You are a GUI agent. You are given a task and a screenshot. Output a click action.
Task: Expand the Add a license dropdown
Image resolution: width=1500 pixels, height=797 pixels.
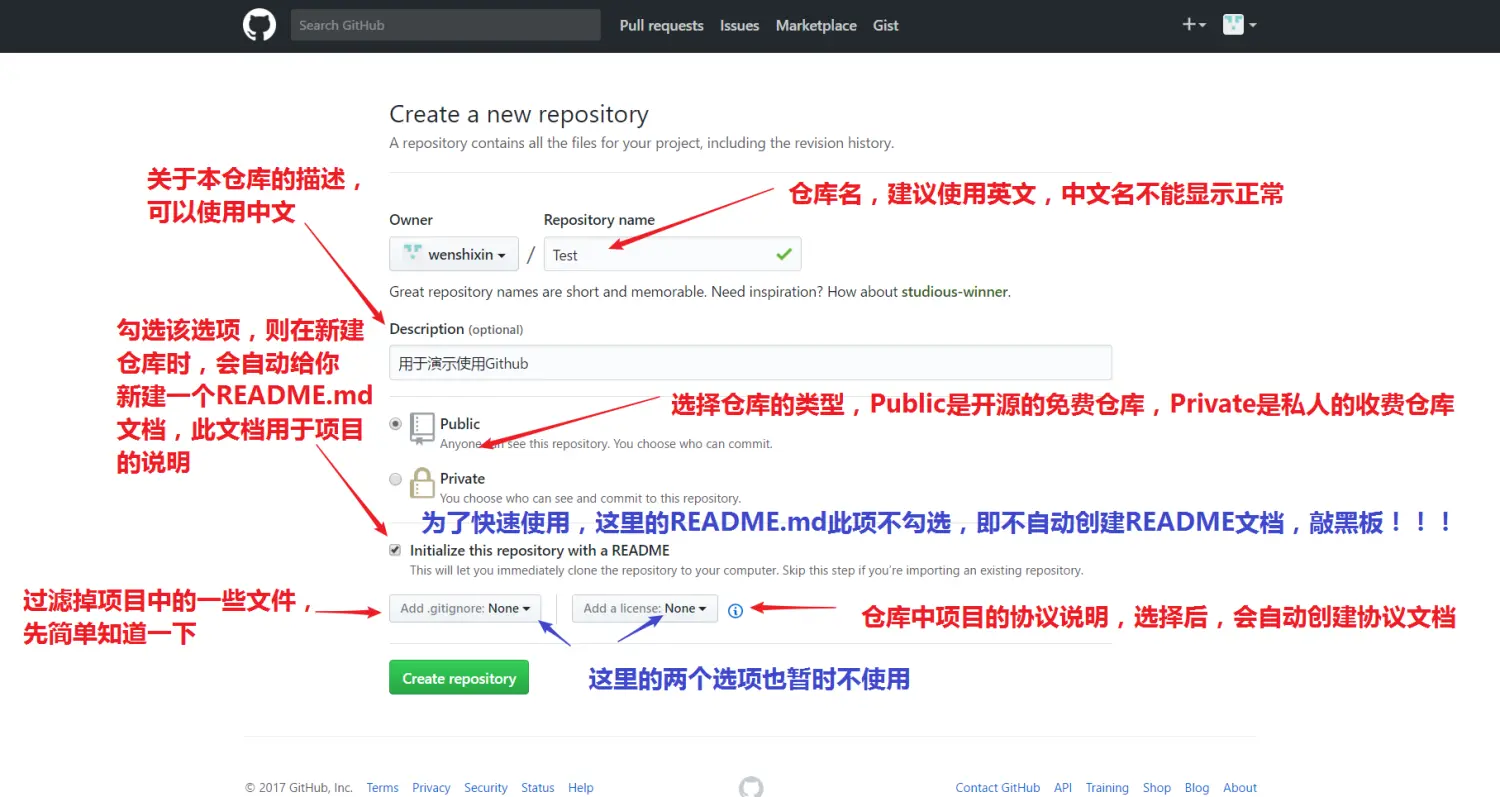point(645,608)
